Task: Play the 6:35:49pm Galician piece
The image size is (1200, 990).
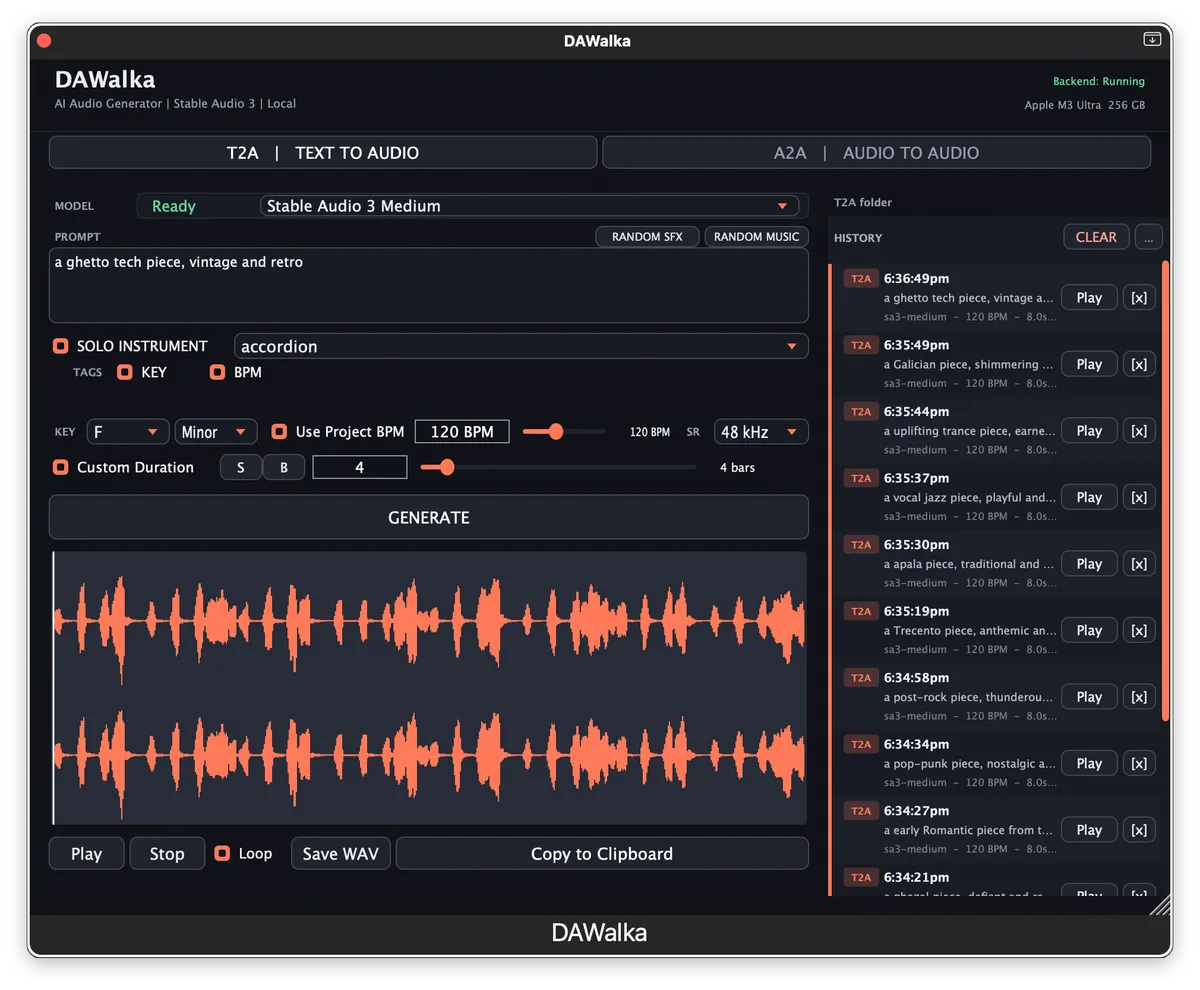Action: coord(1089,364)
